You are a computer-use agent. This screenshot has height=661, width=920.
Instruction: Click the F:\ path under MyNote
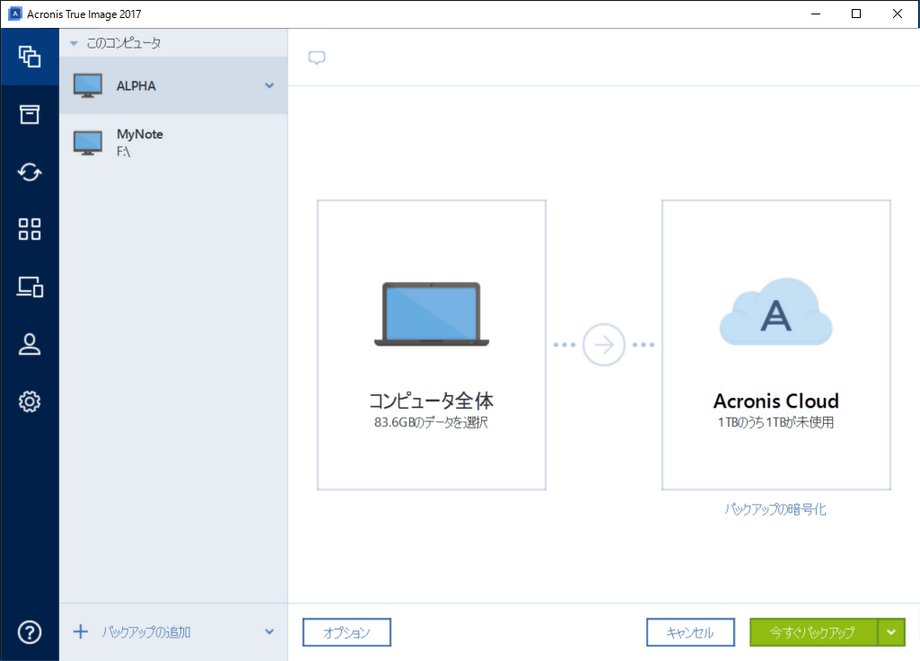pyautogui.click(x=123, y=152)
